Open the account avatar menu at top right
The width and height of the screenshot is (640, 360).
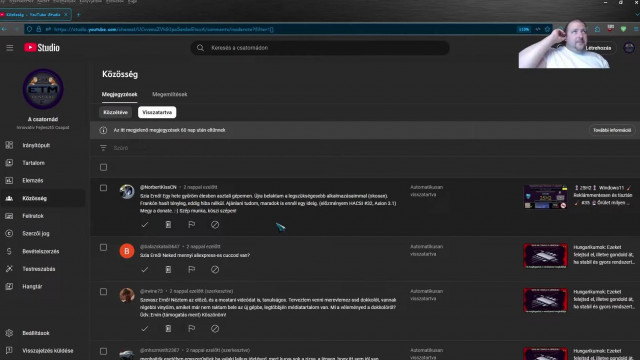click(x=629, y=48)
